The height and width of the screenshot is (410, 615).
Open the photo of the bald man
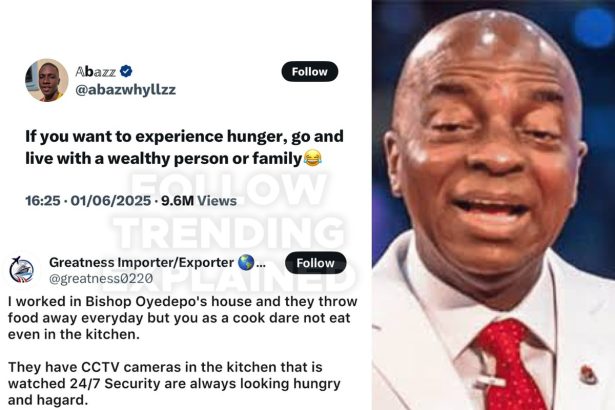pos(493,205)
